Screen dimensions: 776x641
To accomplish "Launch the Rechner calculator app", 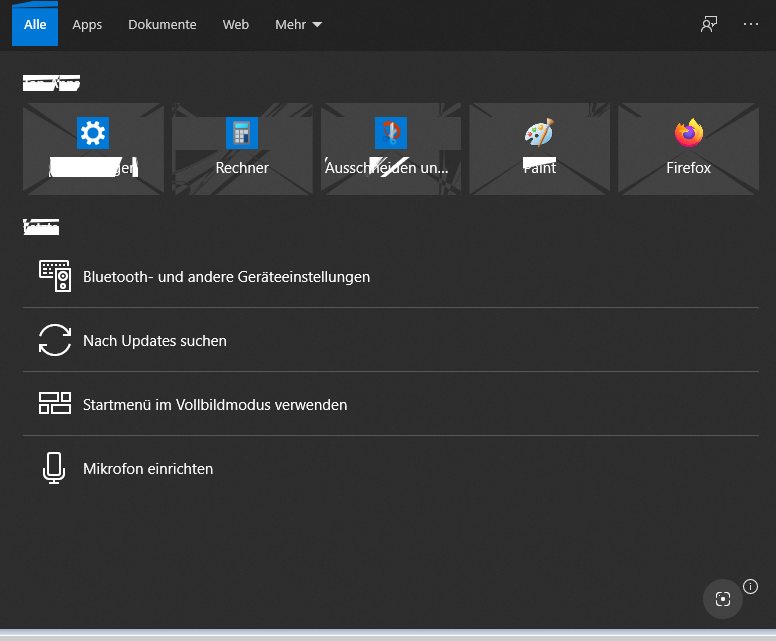I will click(x=242, y=148).
